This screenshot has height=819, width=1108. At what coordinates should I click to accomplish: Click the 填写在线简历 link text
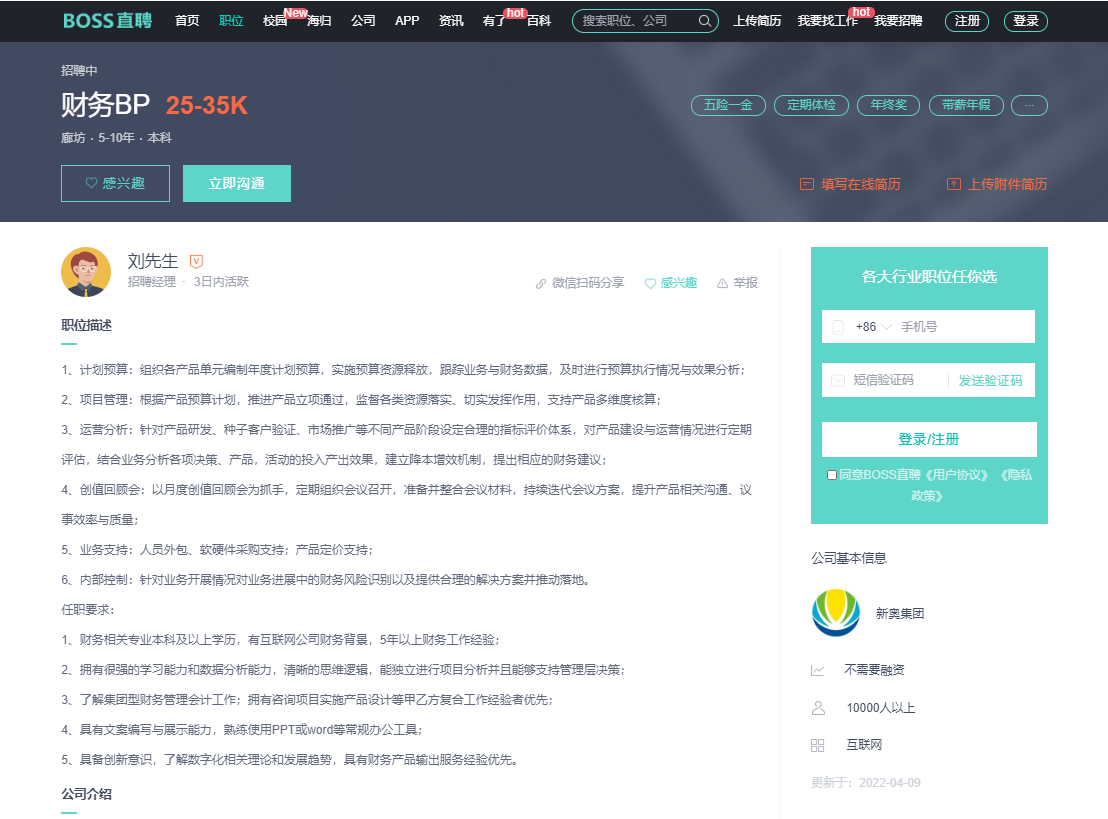[861, 184]
